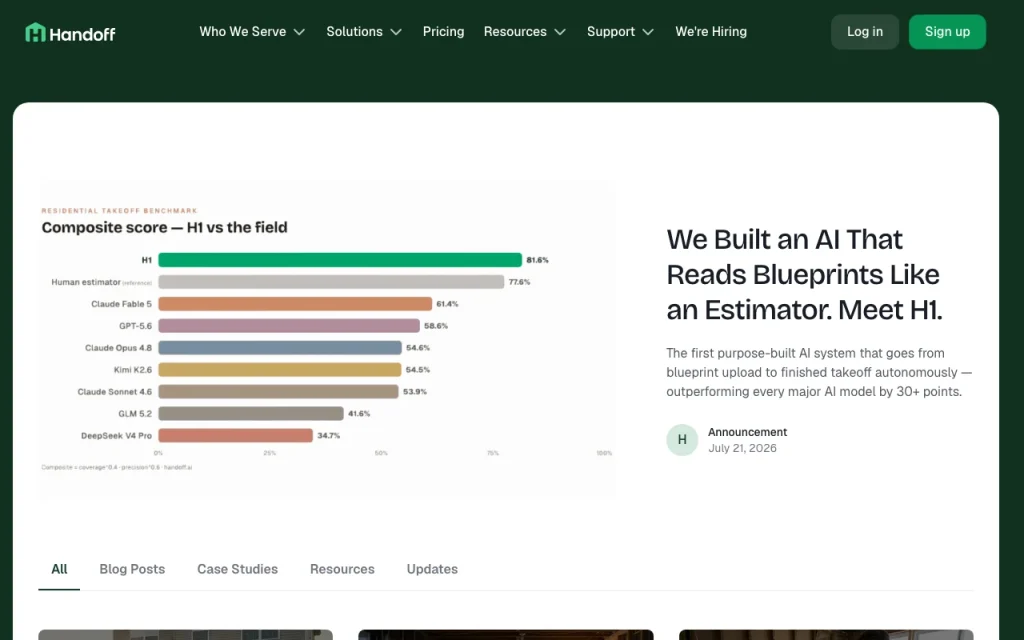Expand the Solutions dropdown chevron

pyautogui.click(x=396, y=32)
